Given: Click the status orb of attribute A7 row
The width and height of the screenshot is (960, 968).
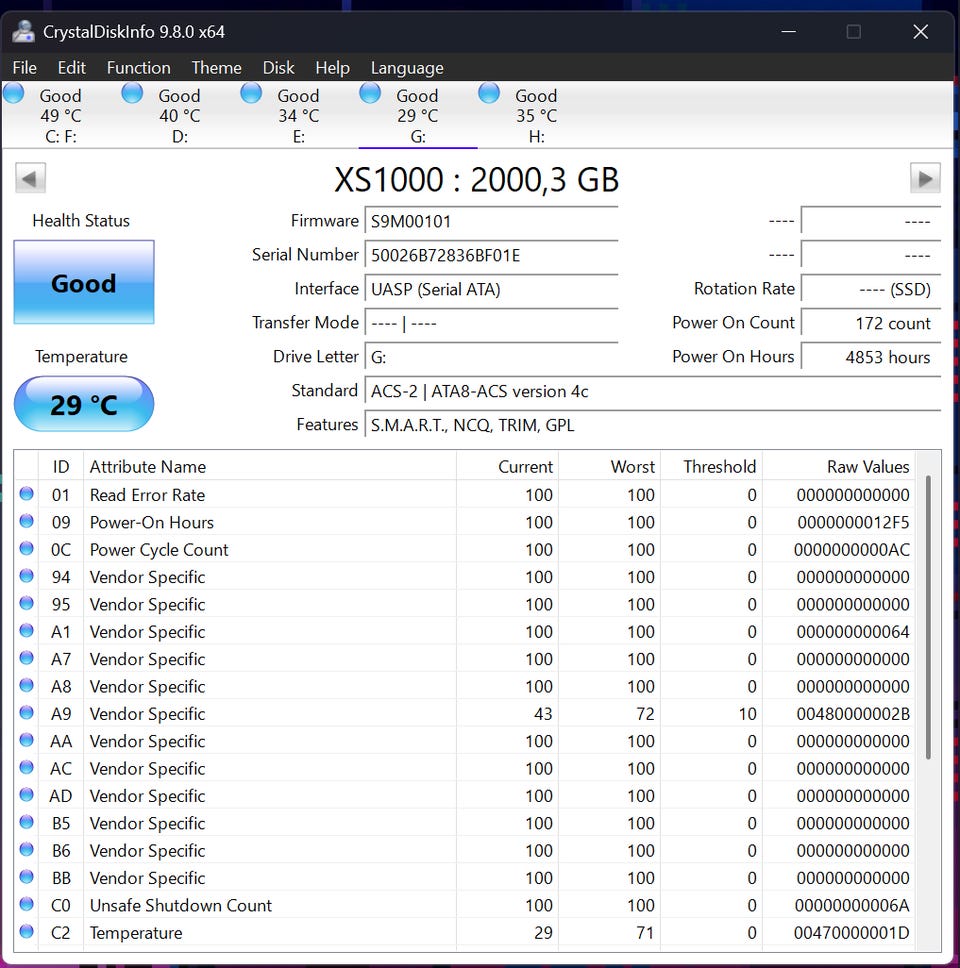Looking at the screenshot, I should 27,658.
